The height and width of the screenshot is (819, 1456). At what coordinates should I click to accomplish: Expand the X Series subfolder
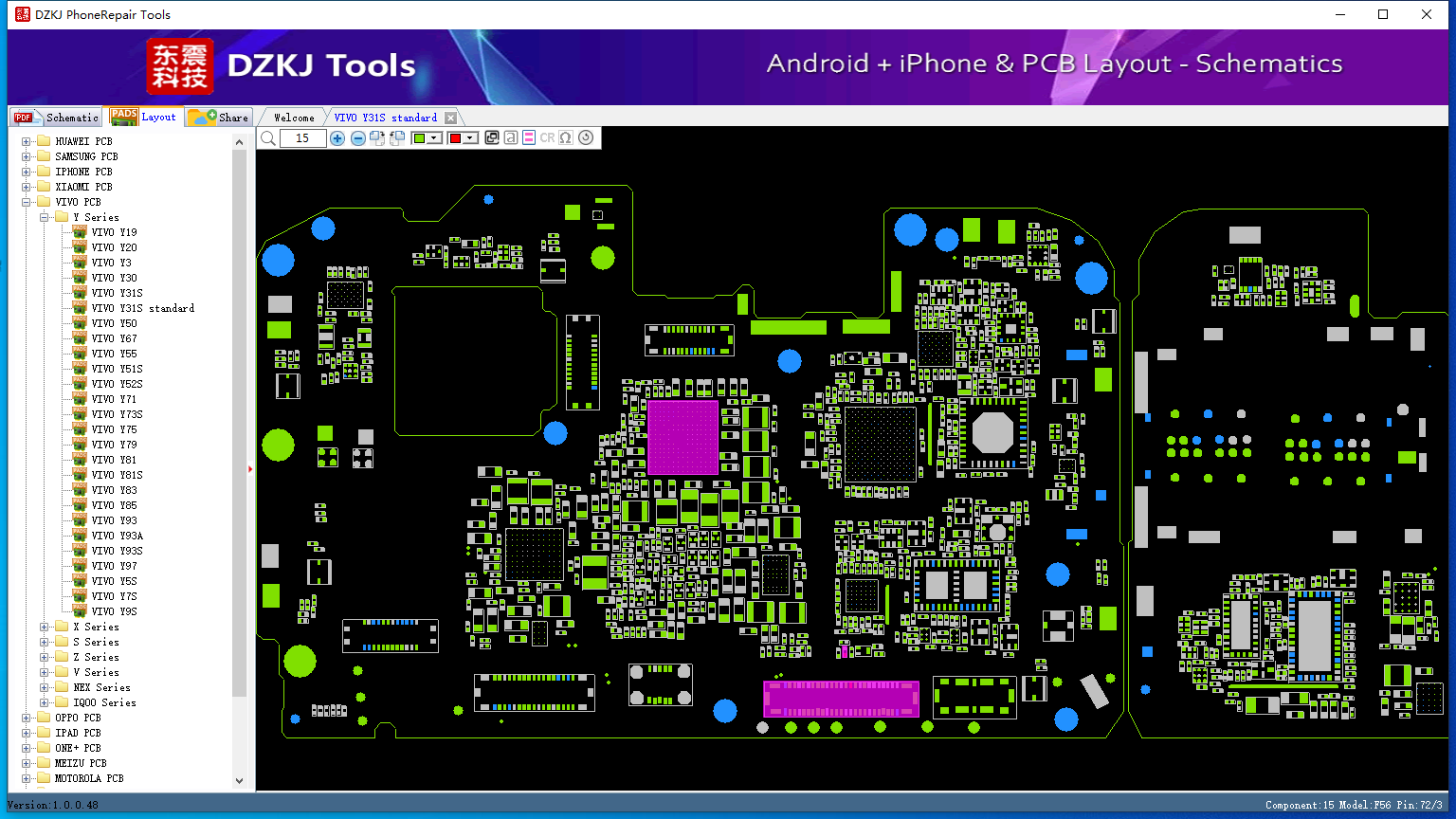pyautogui.click(x=45, y=627)
